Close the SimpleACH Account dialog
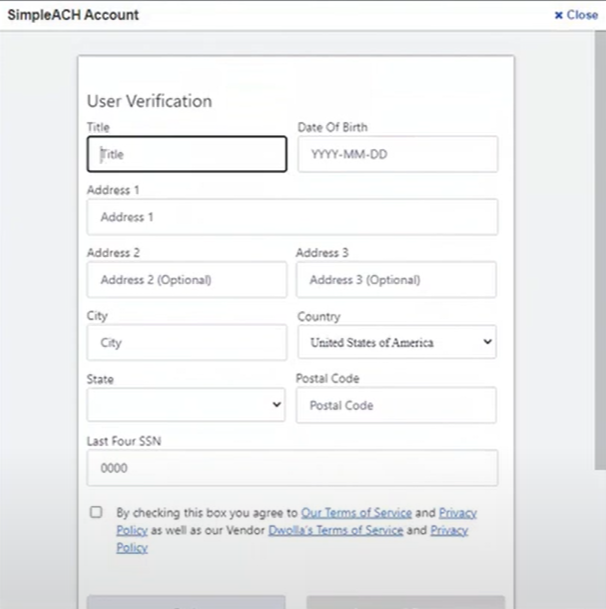 [576, 15]
